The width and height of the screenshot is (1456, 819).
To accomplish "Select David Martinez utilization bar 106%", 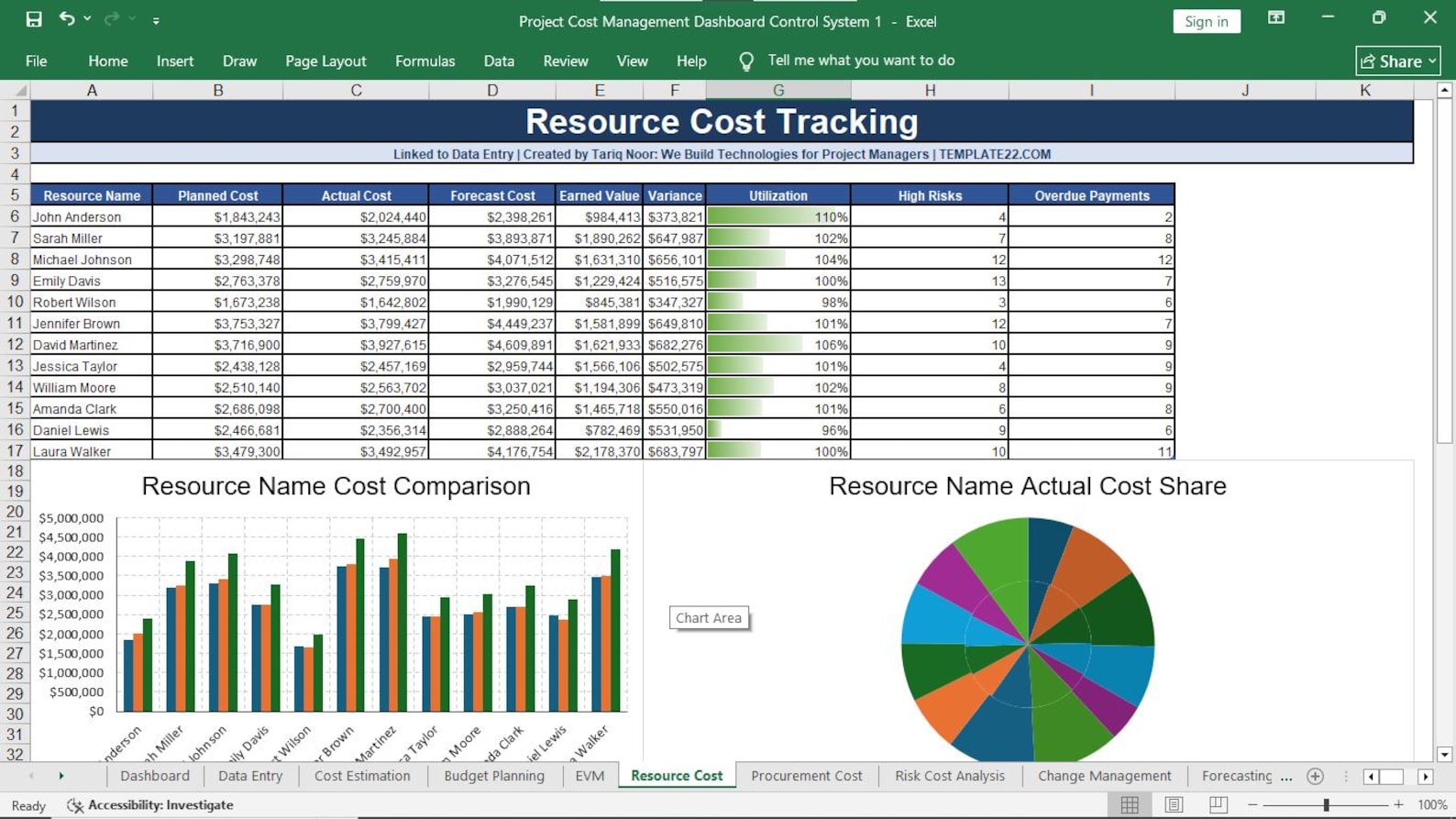I will (778, 345).
